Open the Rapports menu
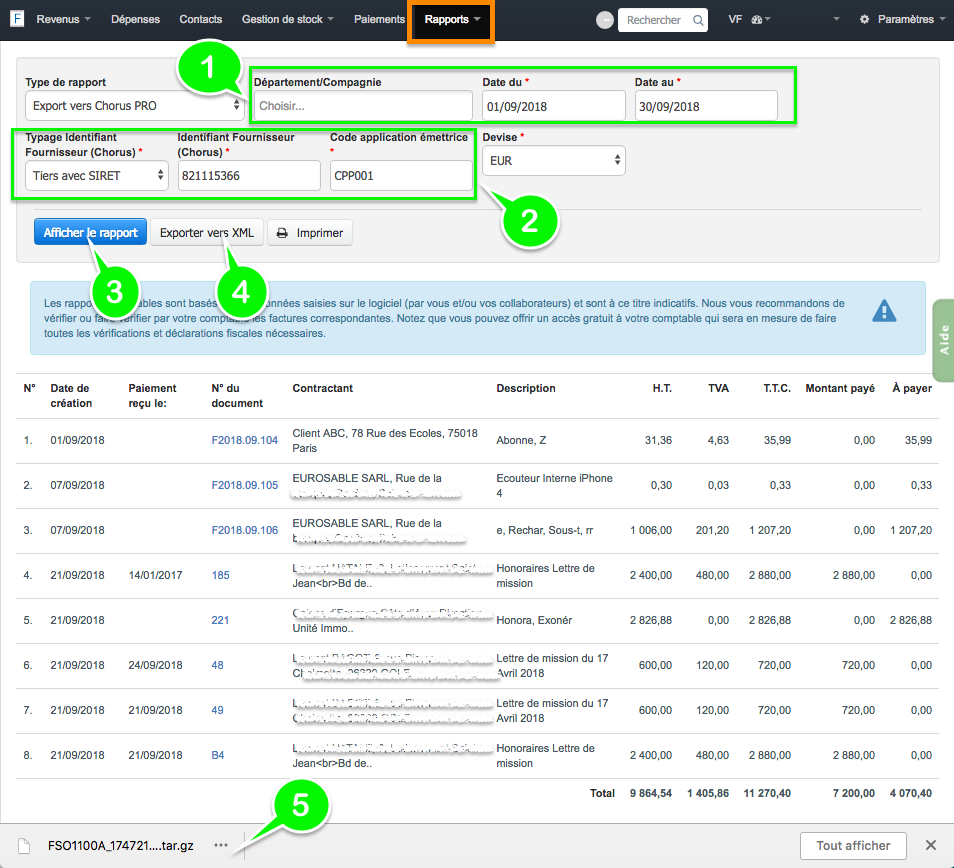The width and height of the screenshot is (954, 868). coord(451,20)
